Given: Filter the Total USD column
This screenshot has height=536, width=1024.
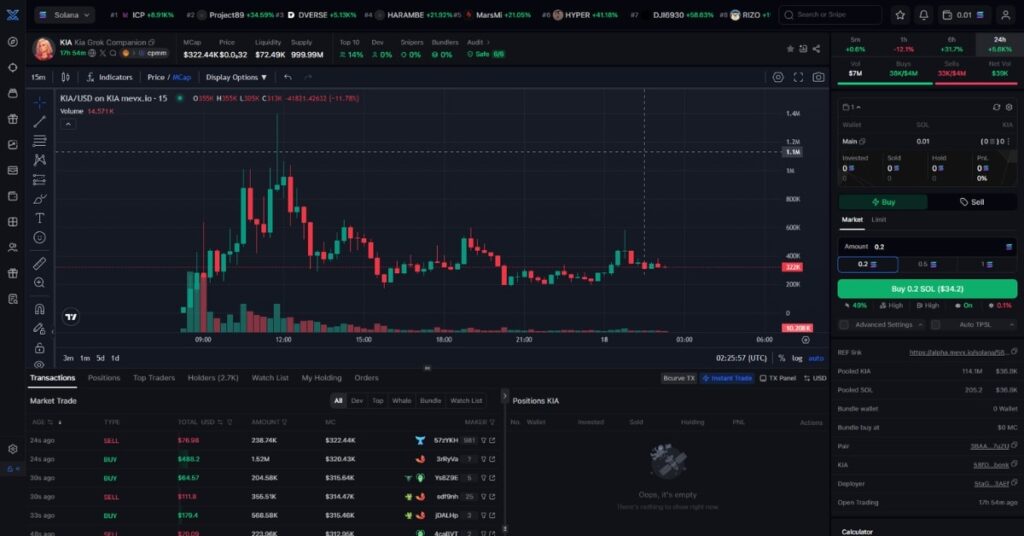Looking at the screenshot, I should (x=230, y=422).
